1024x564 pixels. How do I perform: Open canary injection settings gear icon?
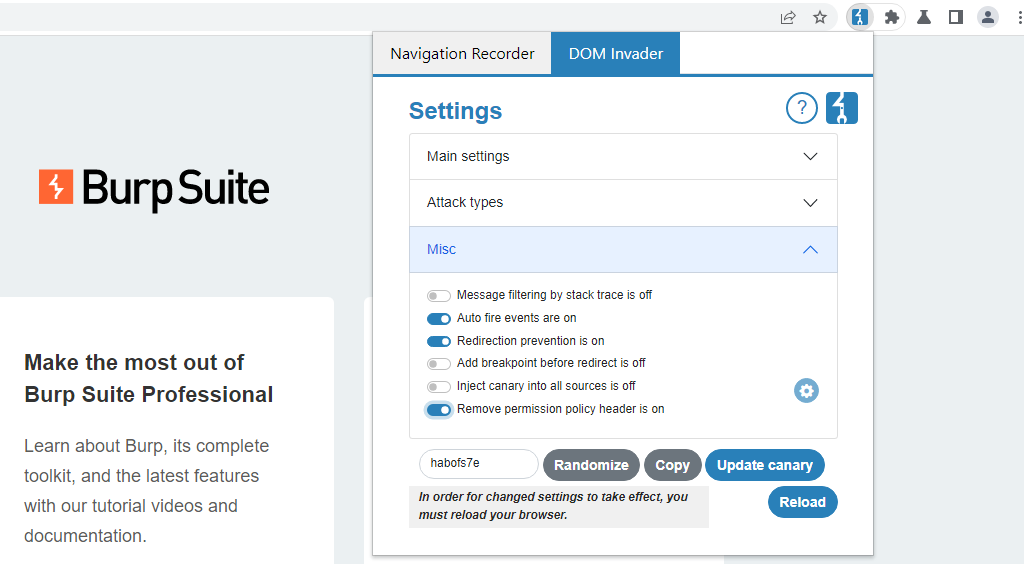tap(806, 391)
